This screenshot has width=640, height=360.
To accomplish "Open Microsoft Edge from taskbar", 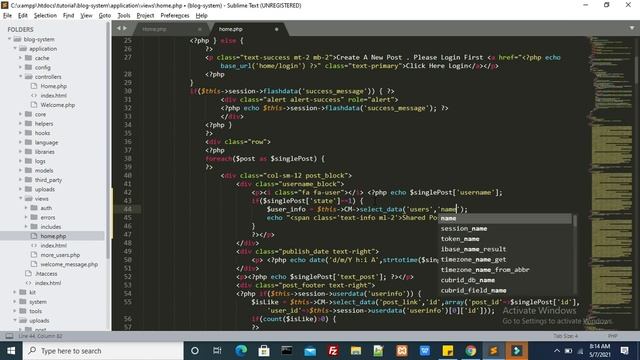I will 241,351.
